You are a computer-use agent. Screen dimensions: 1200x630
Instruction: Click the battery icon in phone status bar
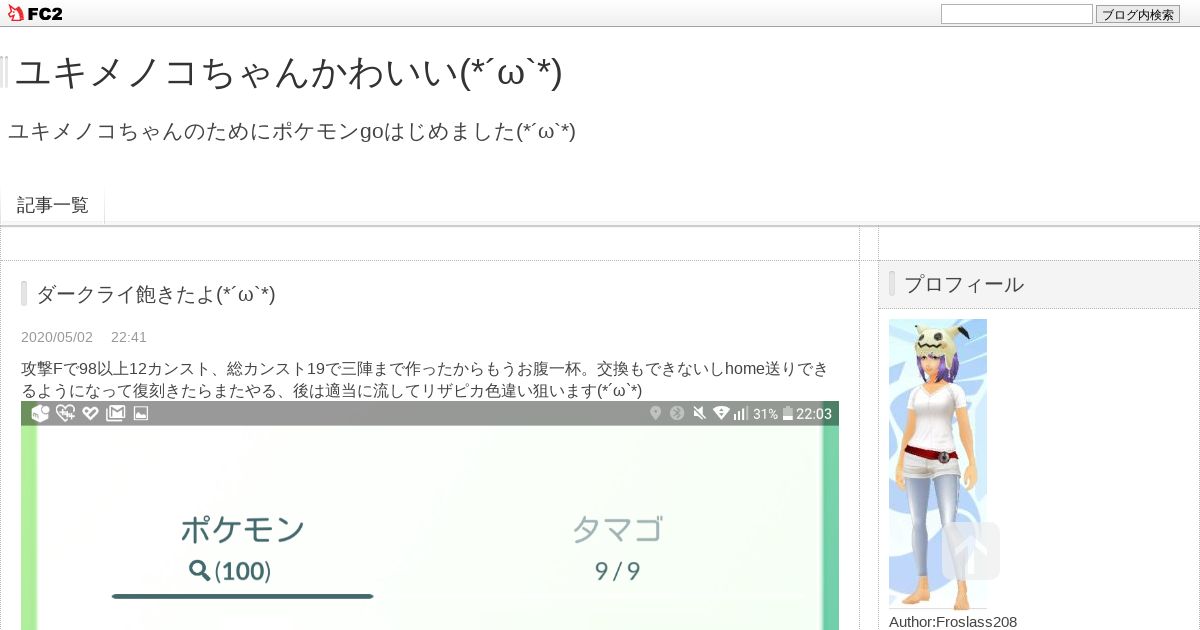[788, 413]
